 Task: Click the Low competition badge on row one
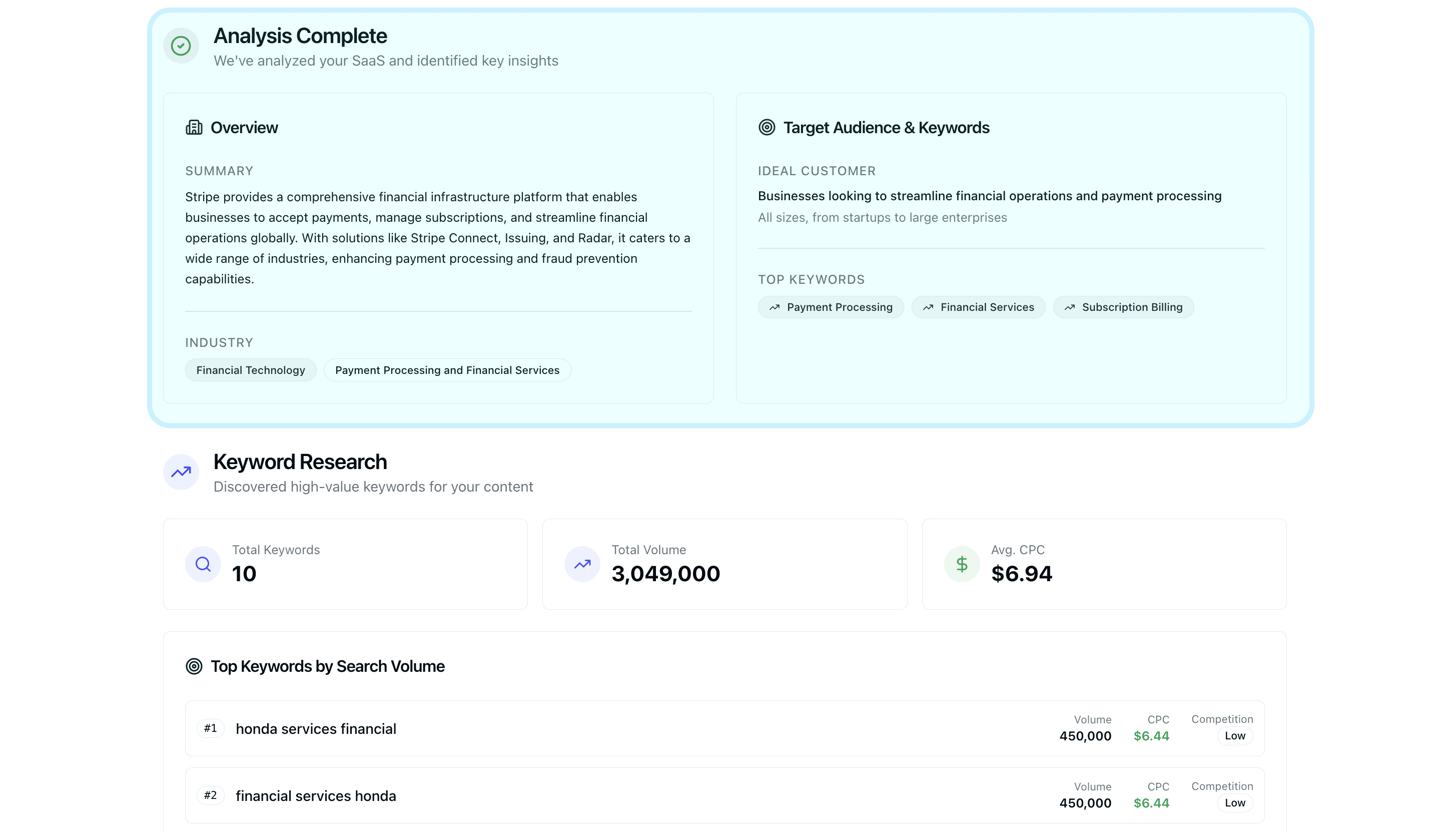tap(1234, 735)
